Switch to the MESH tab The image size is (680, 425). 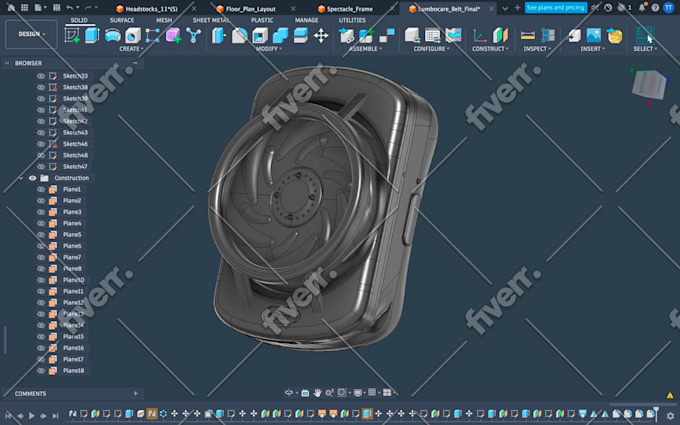[x=164, y=20]
